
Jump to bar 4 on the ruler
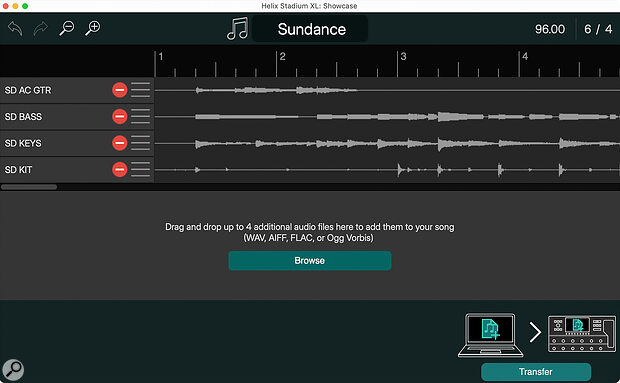click(x=525, y=57)
